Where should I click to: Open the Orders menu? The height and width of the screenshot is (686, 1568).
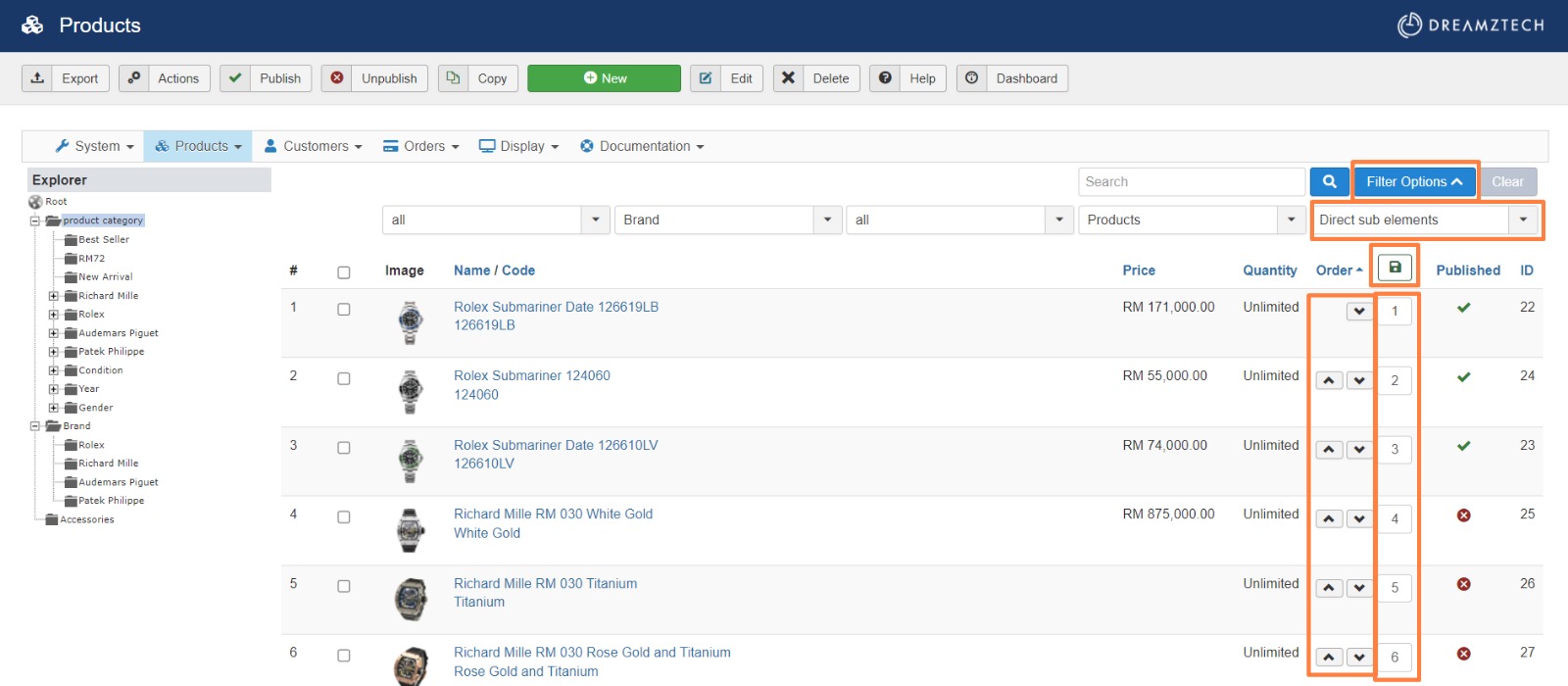[421, 146]
